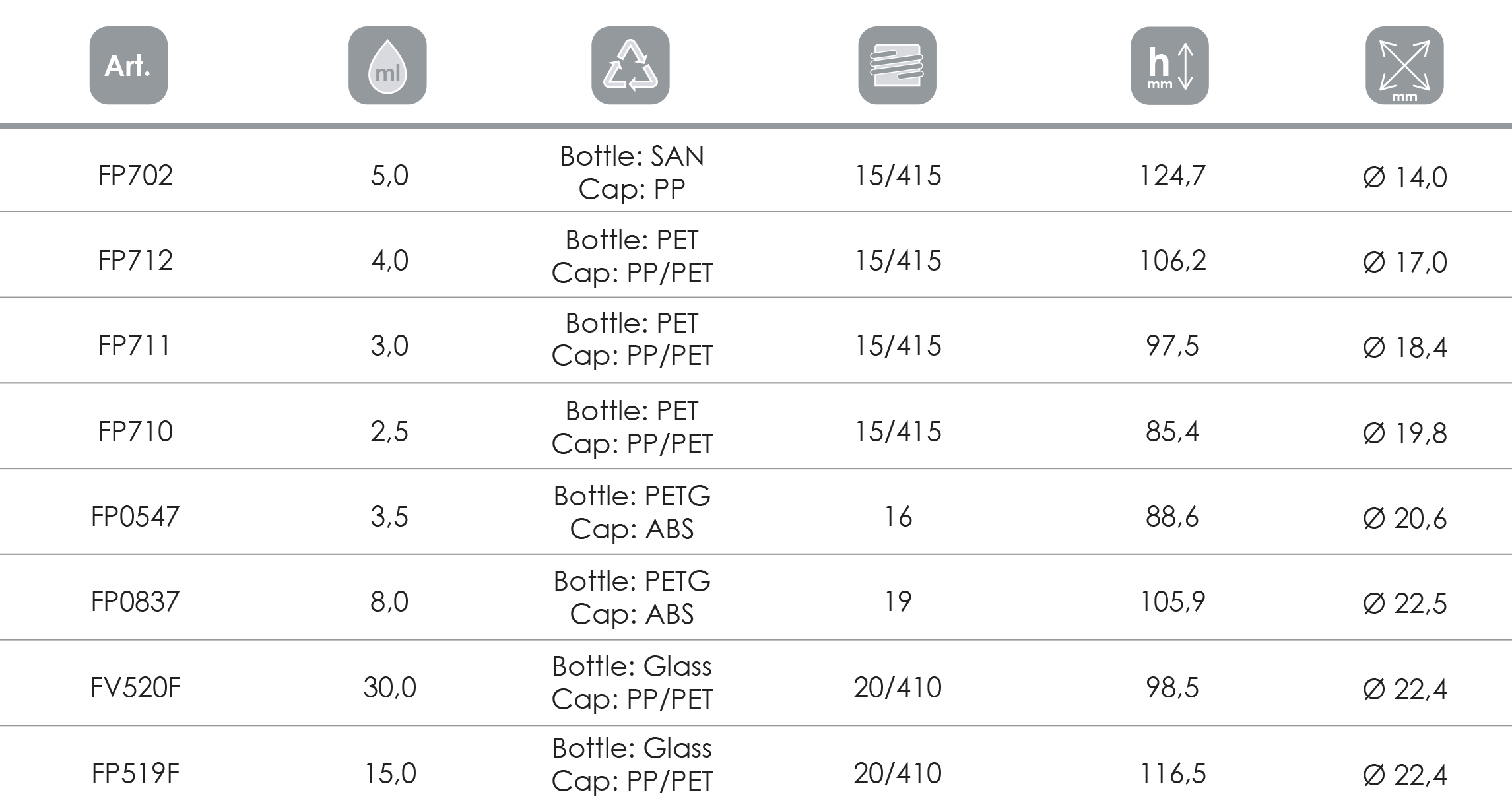Click the 85,4 height value
This screenshot has width=1512, height=811.
click(x=1173, y=432)
